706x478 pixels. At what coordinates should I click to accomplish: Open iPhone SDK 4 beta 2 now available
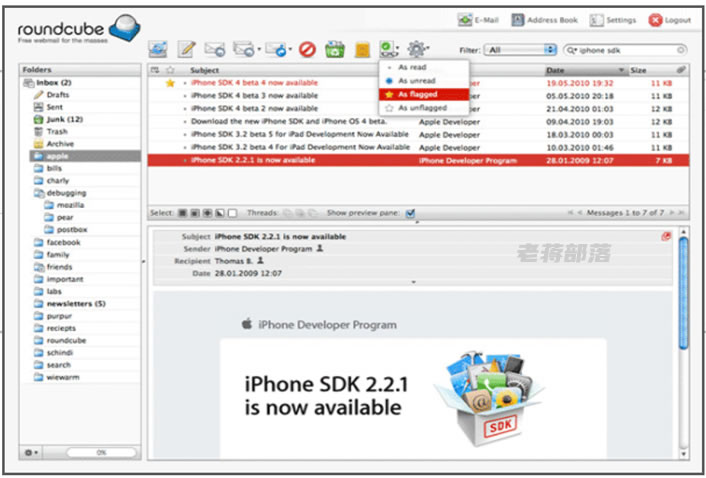point(254,108)
